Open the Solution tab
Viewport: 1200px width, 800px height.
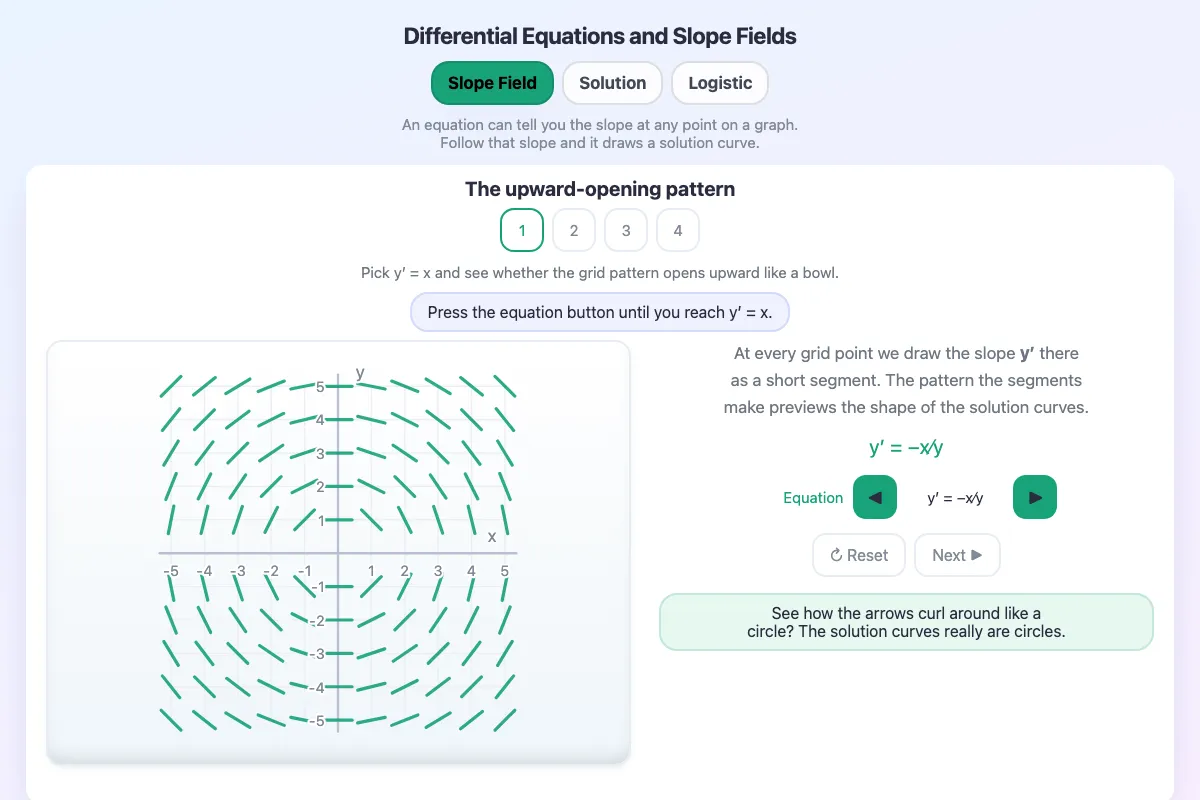point(613,83)
